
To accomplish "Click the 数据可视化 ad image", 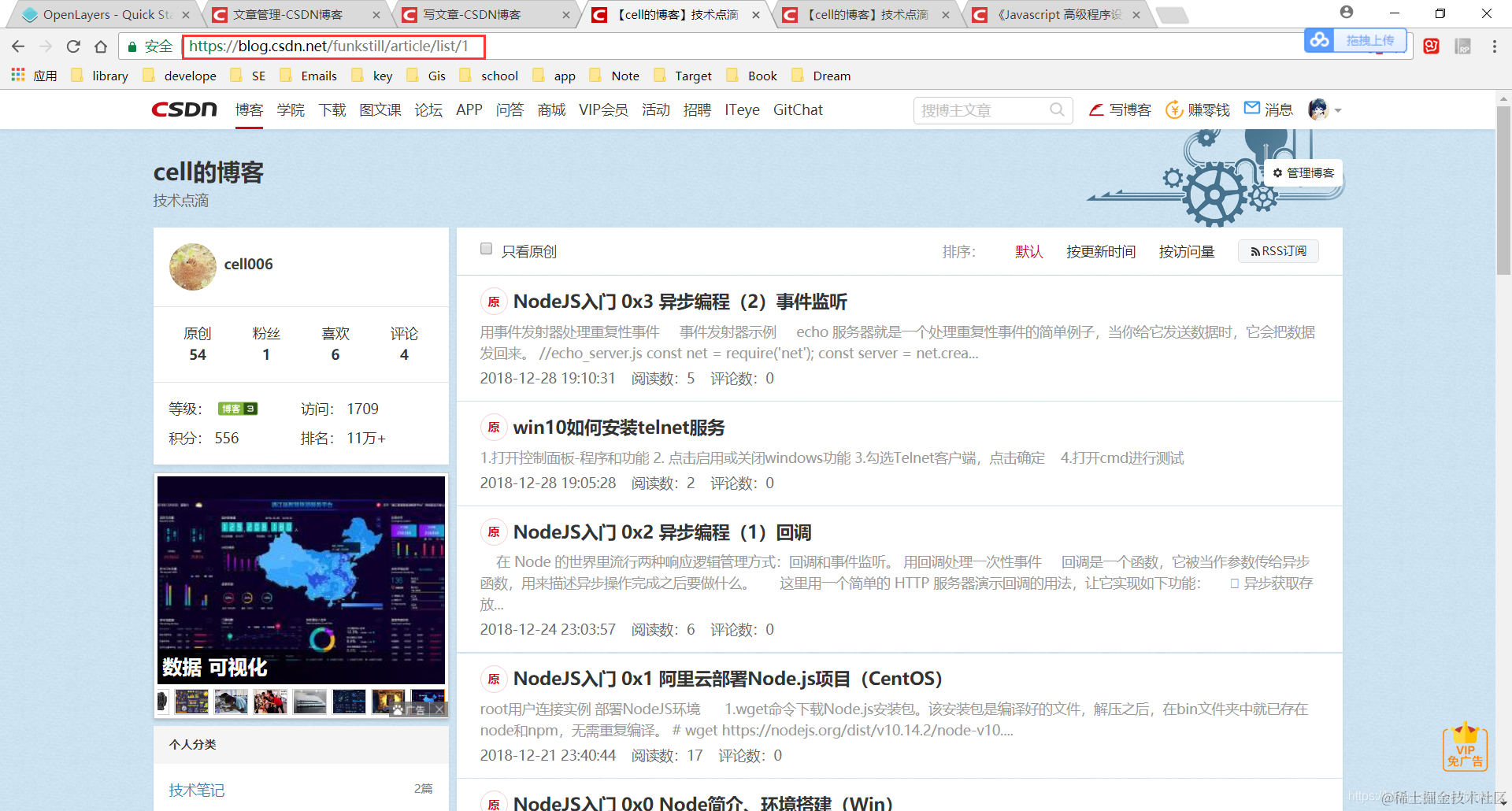I will [x=301, y=580].
